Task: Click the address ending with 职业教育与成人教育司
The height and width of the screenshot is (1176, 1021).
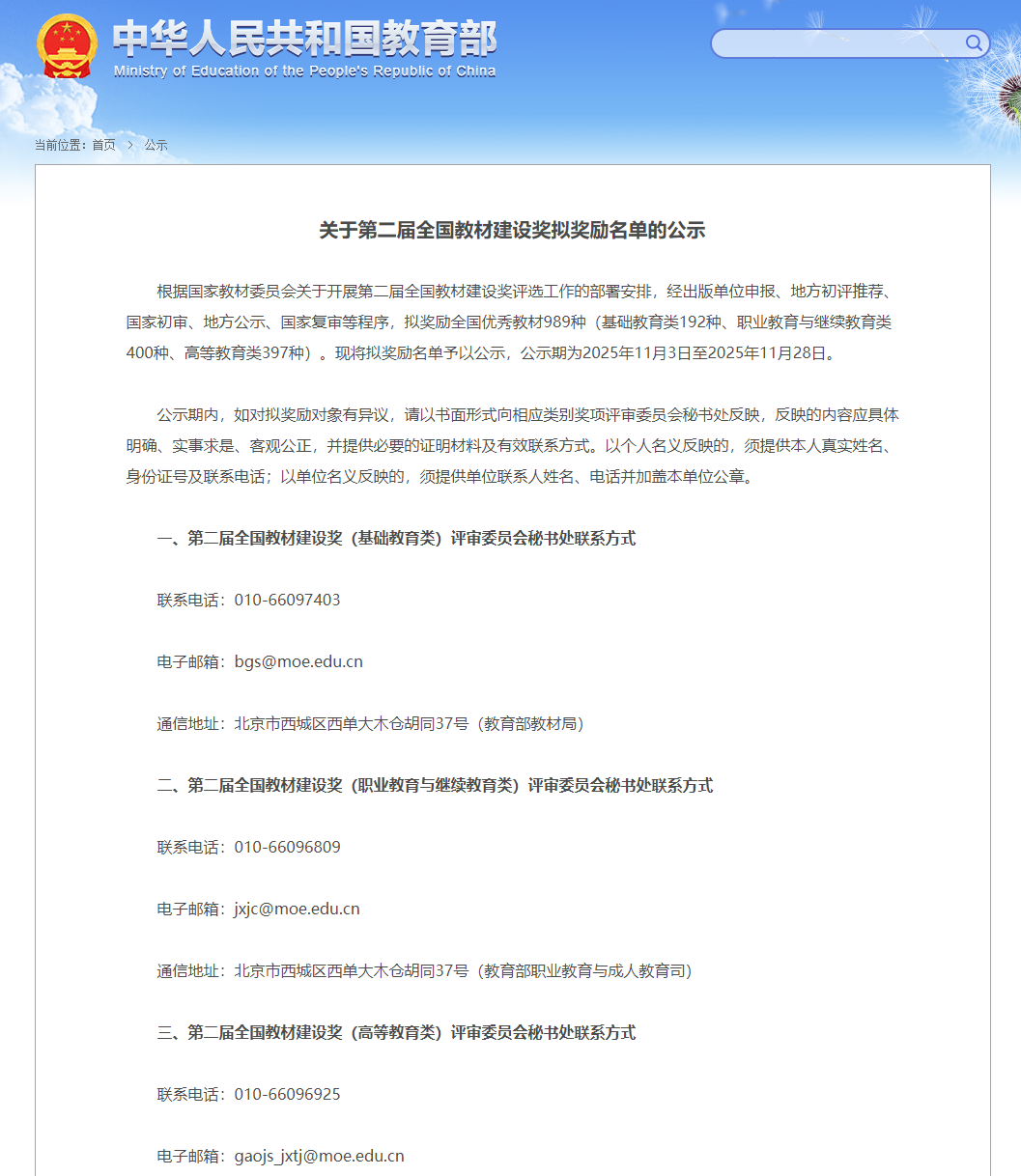Action: pos(463,970)
